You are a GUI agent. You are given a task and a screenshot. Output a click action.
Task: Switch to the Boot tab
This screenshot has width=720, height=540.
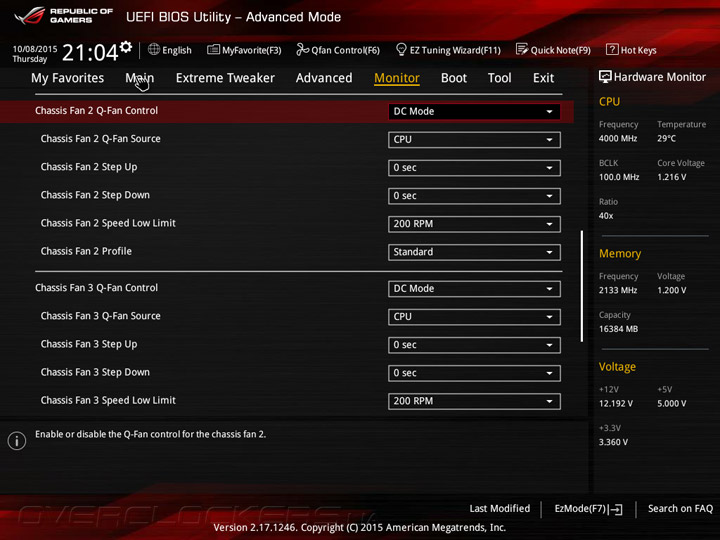click(x=454, y=78)
